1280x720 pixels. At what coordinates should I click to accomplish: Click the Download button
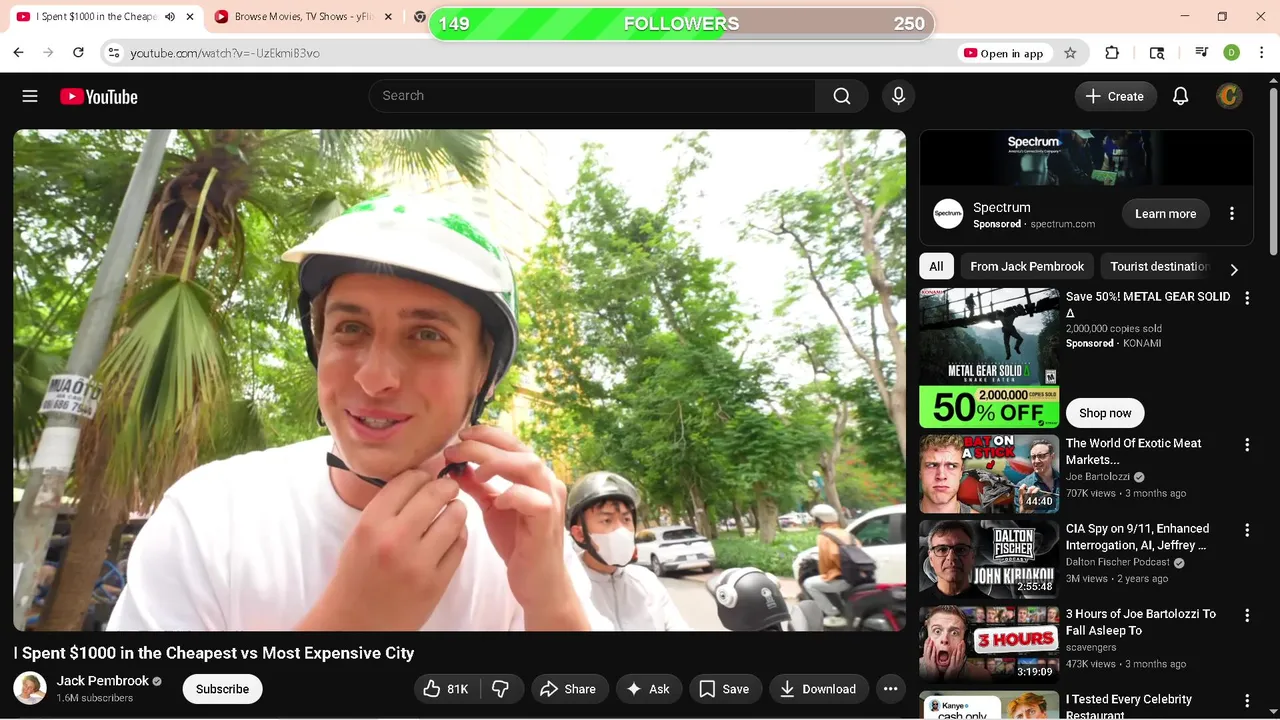(818, 689)
